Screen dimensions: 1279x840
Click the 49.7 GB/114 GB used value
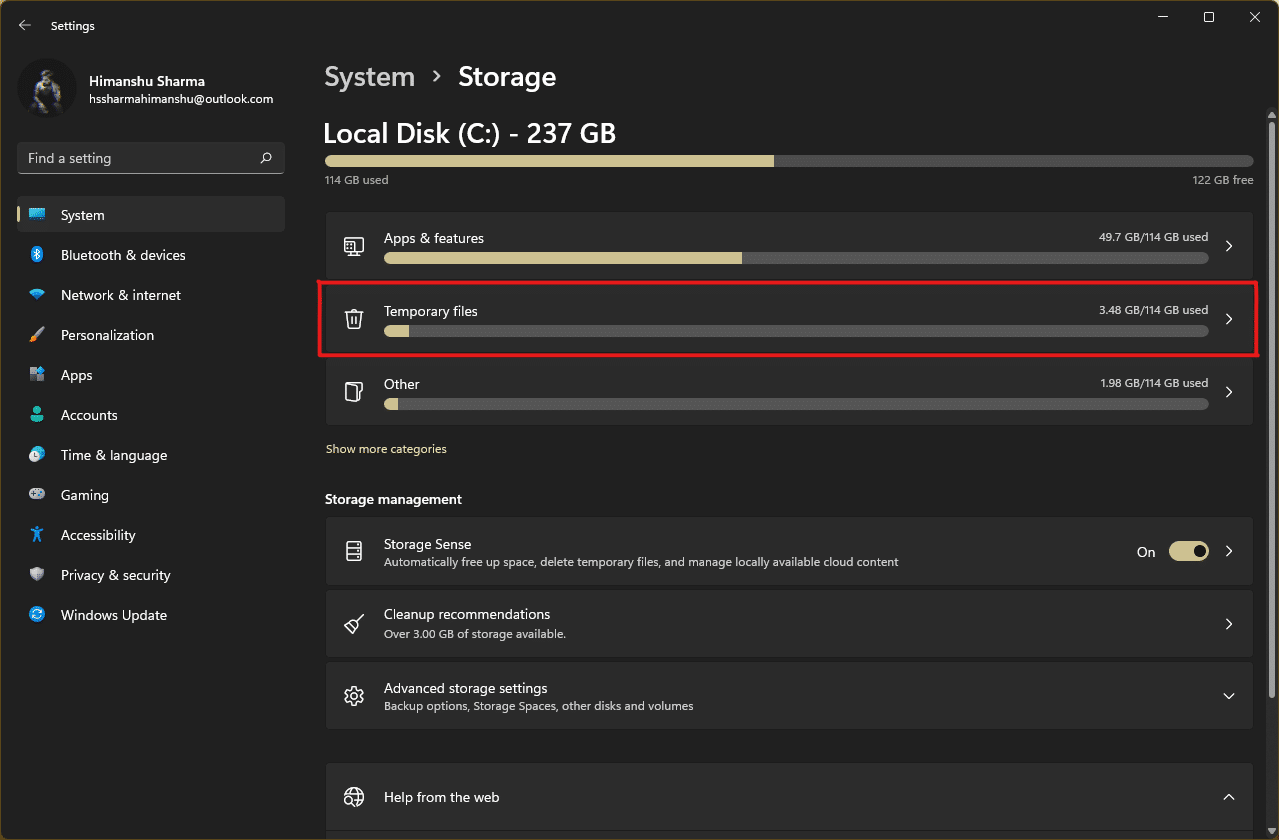point(1153,238)
